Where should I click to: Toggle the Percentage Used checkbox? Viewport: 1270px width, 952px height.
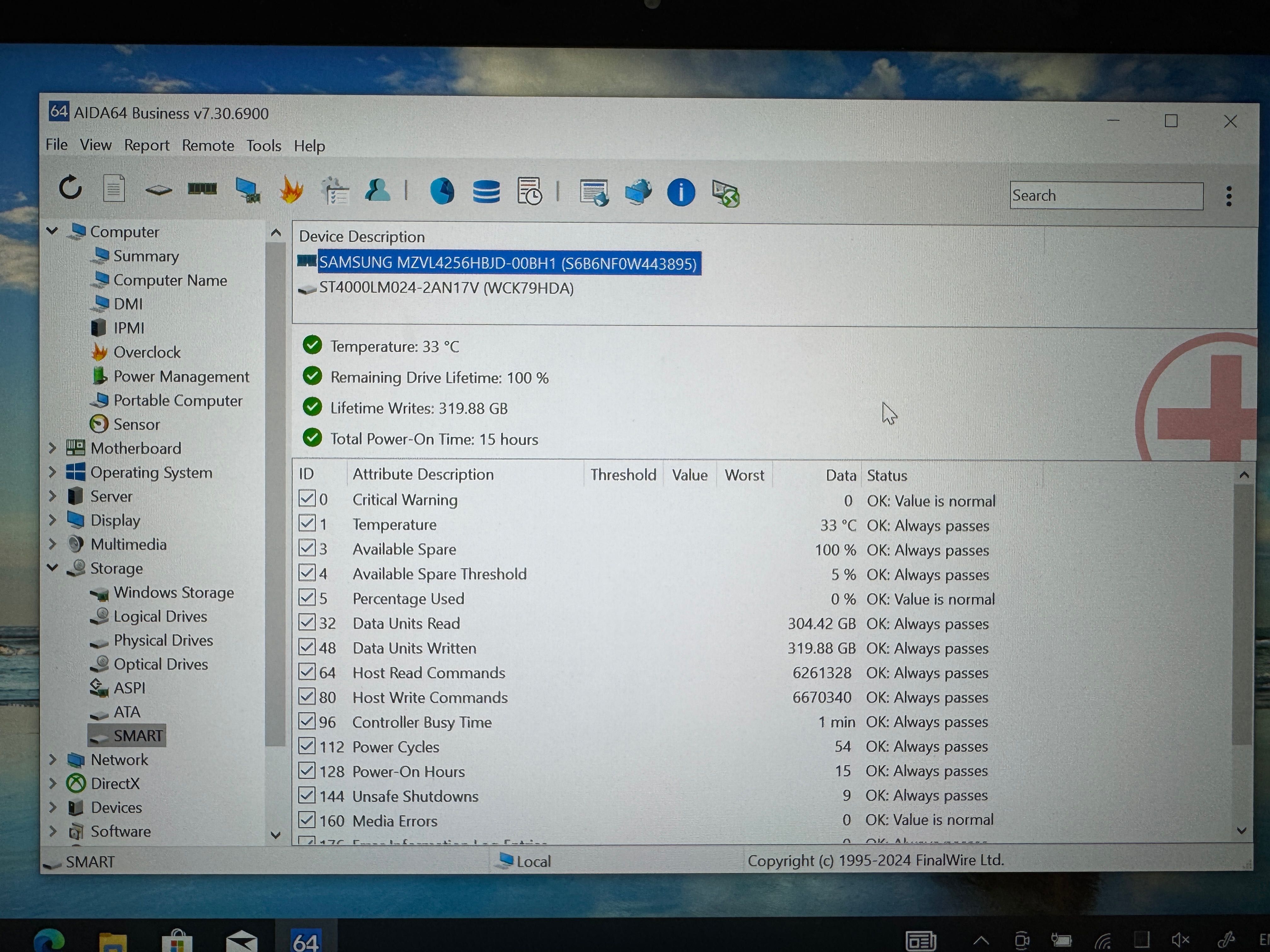click(307, 598)
